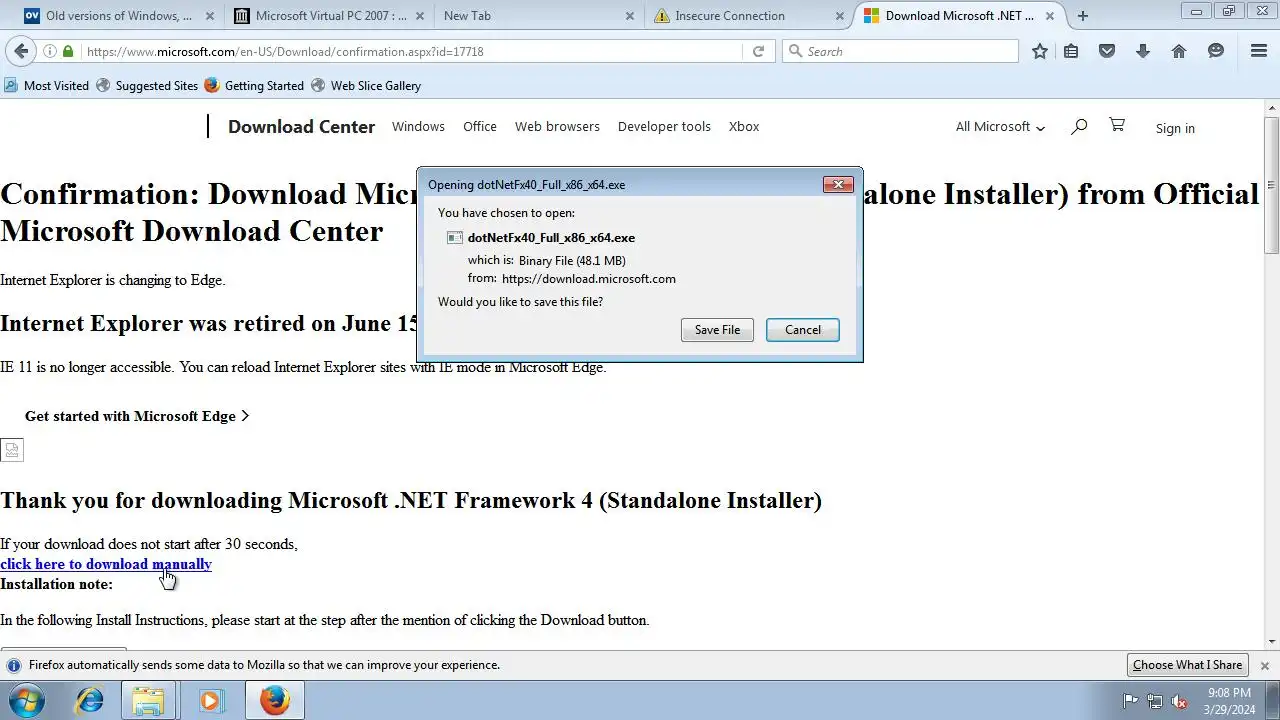
Task: Open Developer tools navigation item
Action: click(x=664, y=126)
